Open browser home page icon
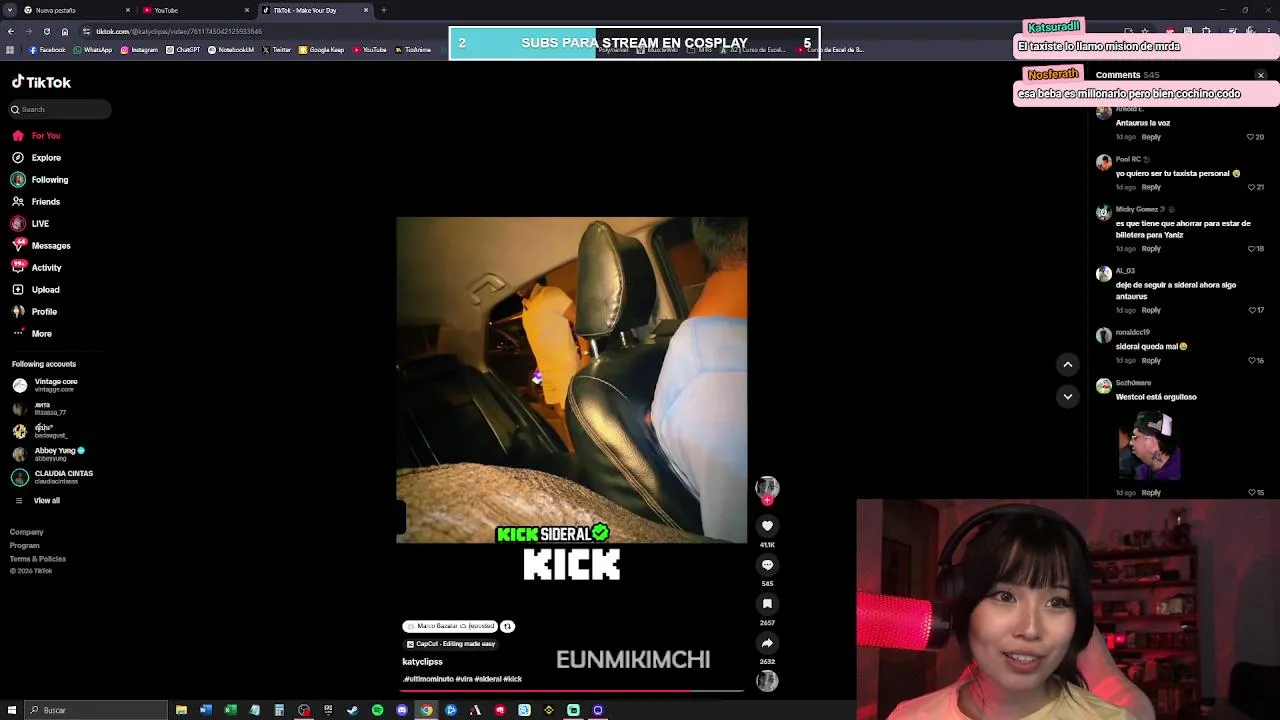 [65, 31]
